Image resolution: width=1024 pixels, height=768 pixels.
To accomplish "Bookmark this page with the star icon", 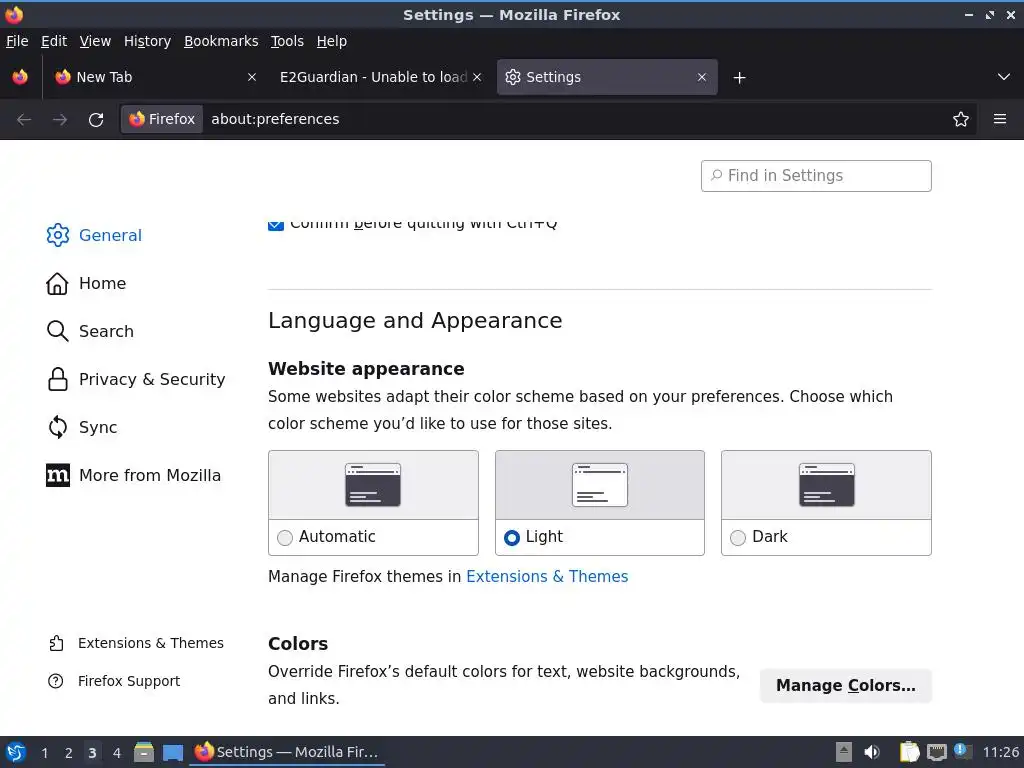I will [x=961, y=119].
